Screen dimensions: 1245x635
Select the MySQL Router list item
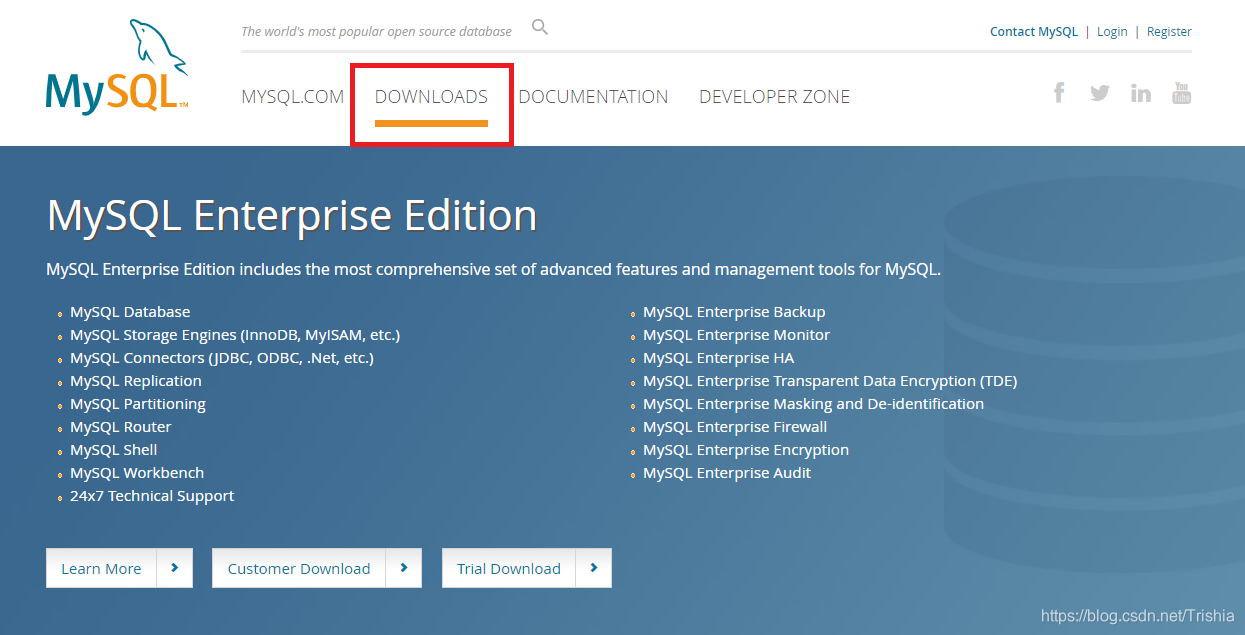click(121, 427)
